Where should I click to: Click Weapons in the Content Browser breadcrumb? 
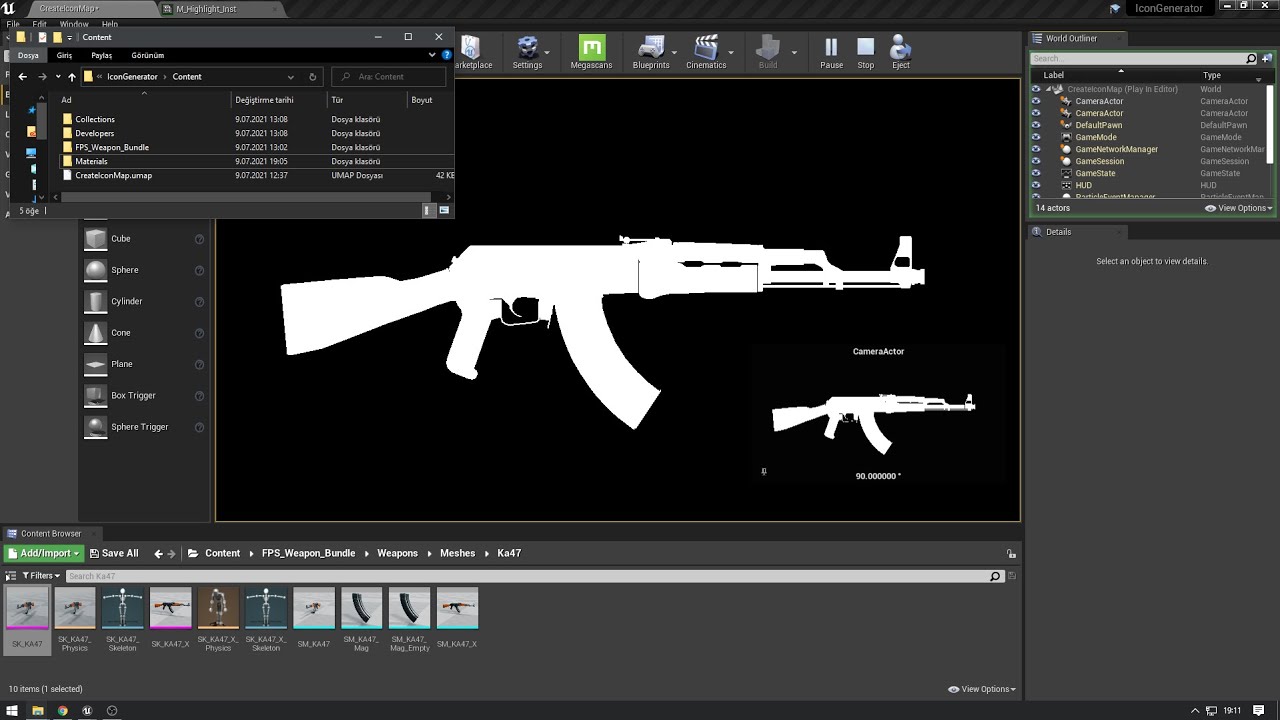pos(397,553)
